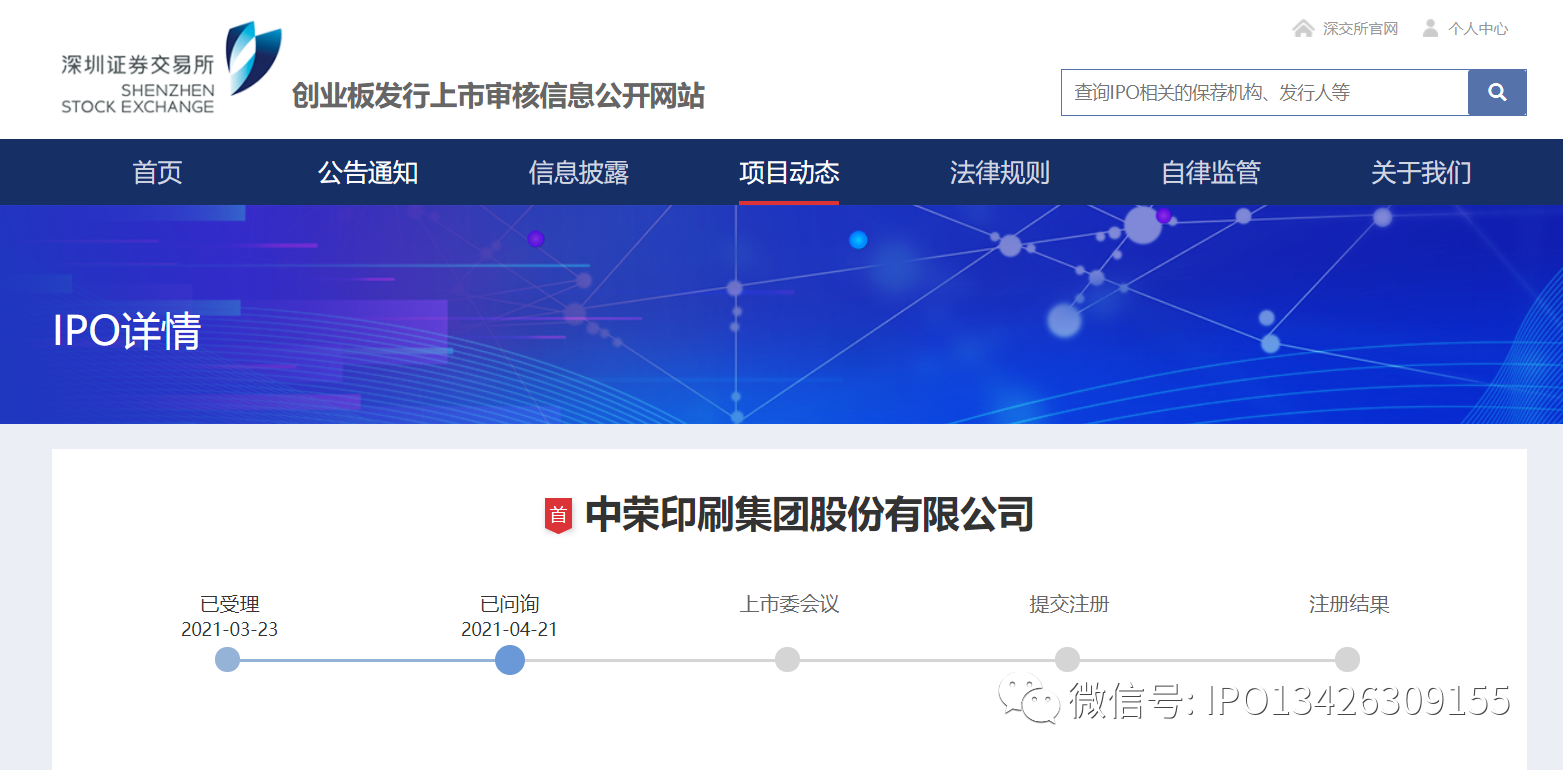The height and width of the screenshot is (770, 1563).
Task: Open the 公告通知 menu item
Action: [368, 172]
